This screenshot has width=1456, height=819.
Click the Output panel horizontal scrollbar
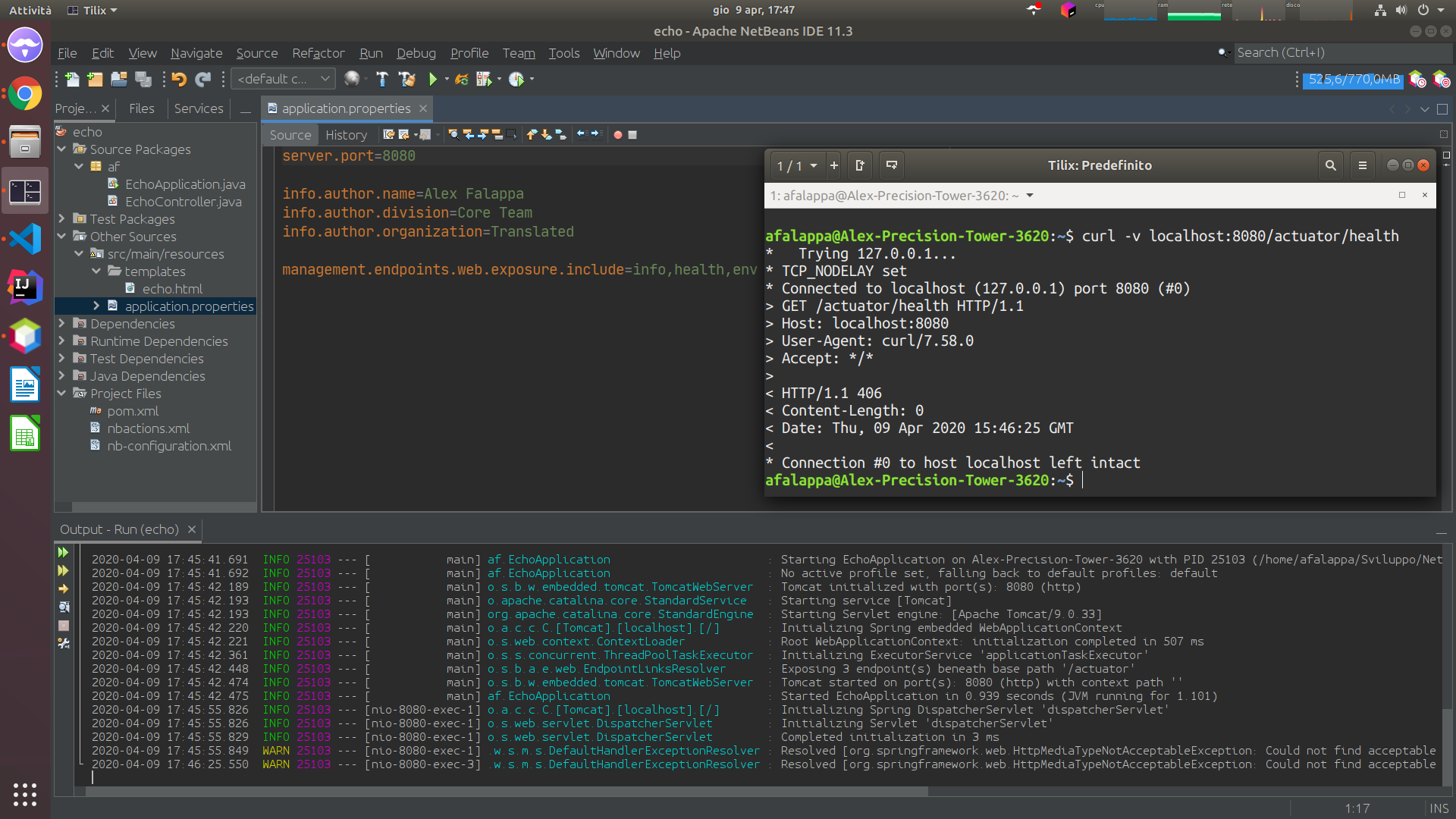pyautogui.click(x=507, y=791)
